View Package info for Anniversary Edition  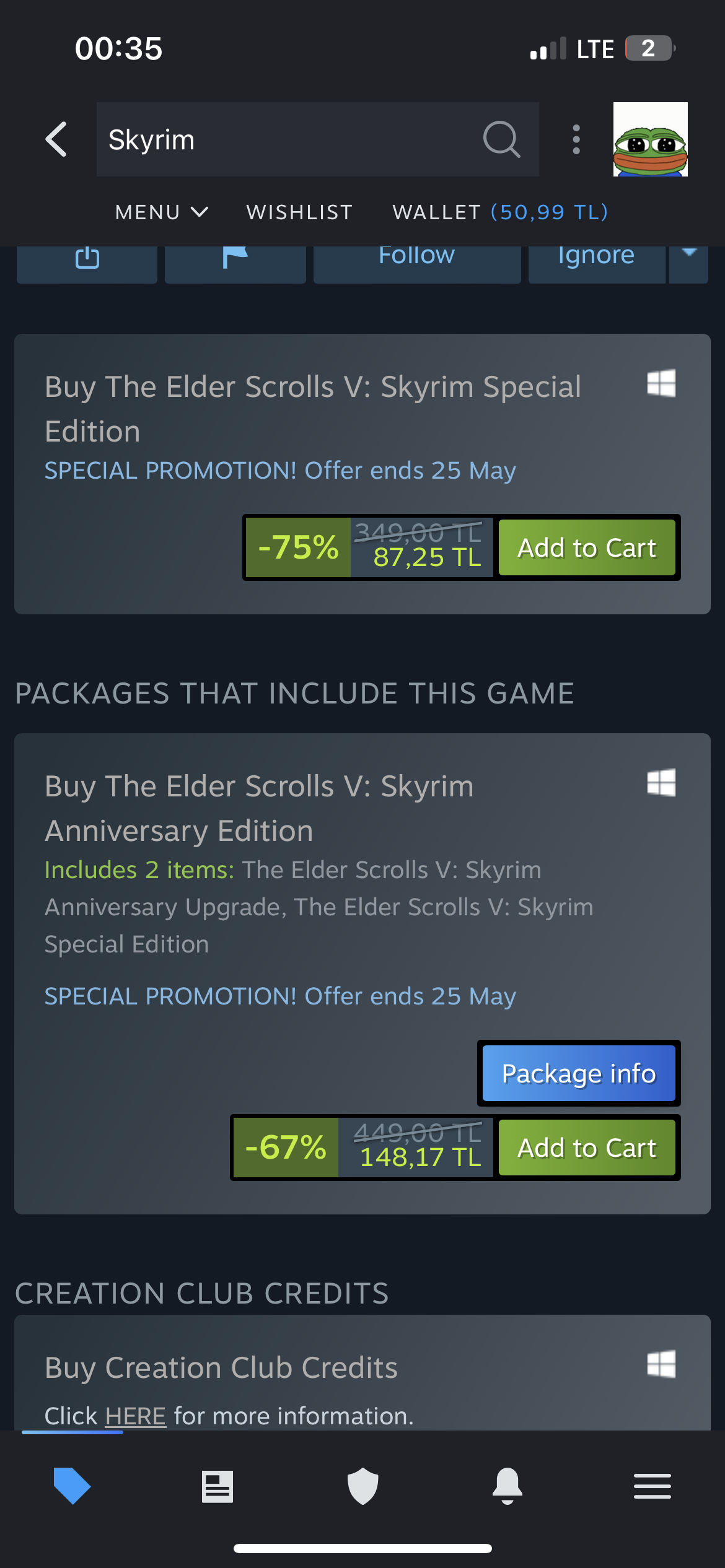[579, 1073]
